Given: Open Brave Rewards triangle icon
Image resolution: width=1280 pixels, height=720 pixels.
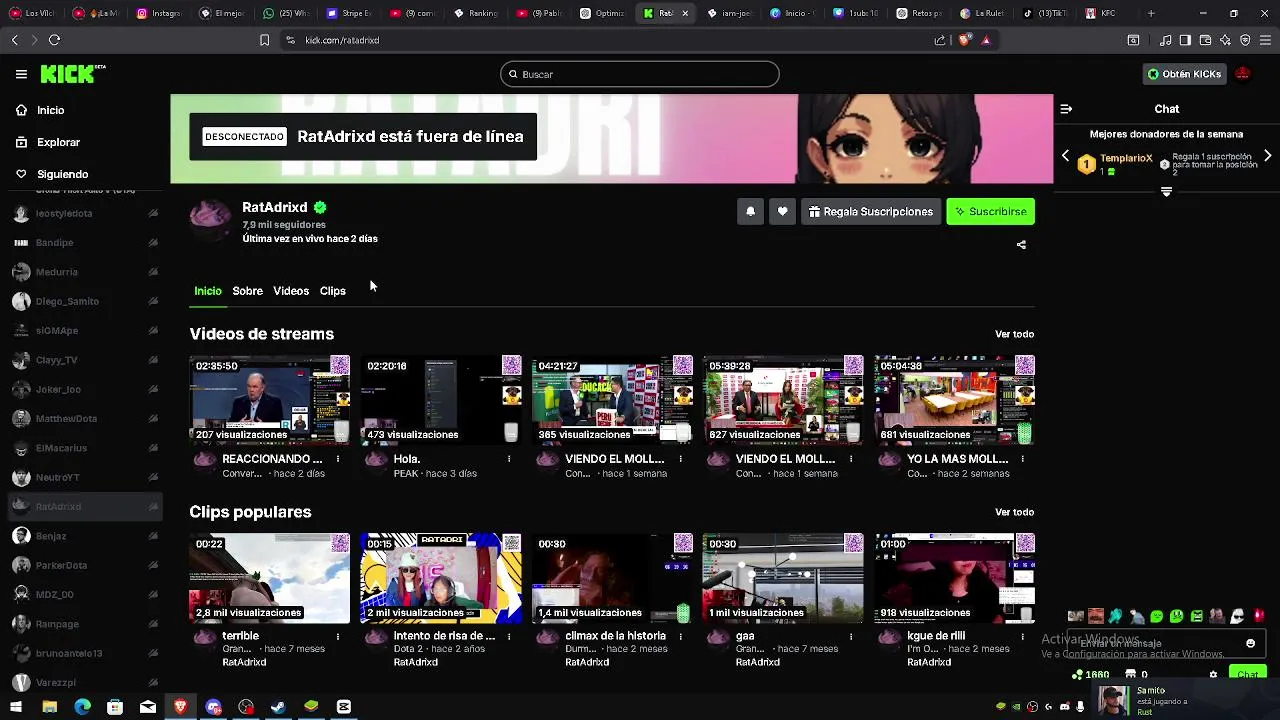Looking at the screenshot, I should (x=986, y=40).
